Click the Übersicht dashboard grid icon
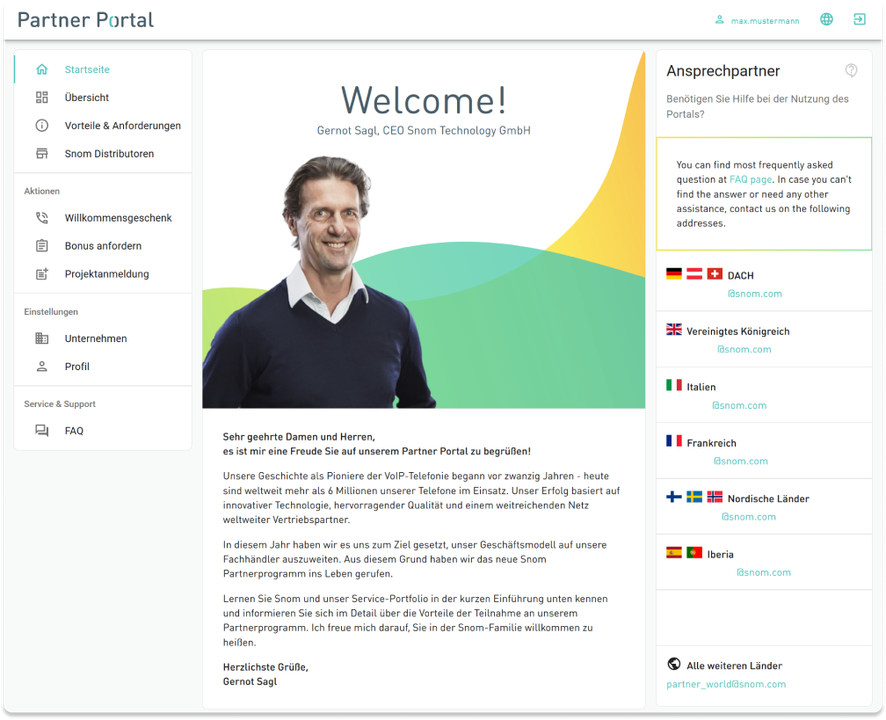The width and height of the screenshot is (886, 720). (42, 98)
